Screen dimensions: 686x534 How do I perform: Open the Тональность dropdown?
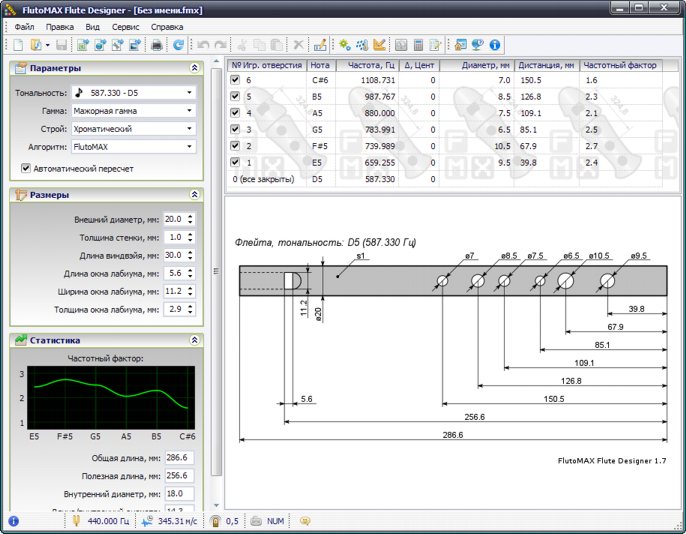(x=189, y=93)
